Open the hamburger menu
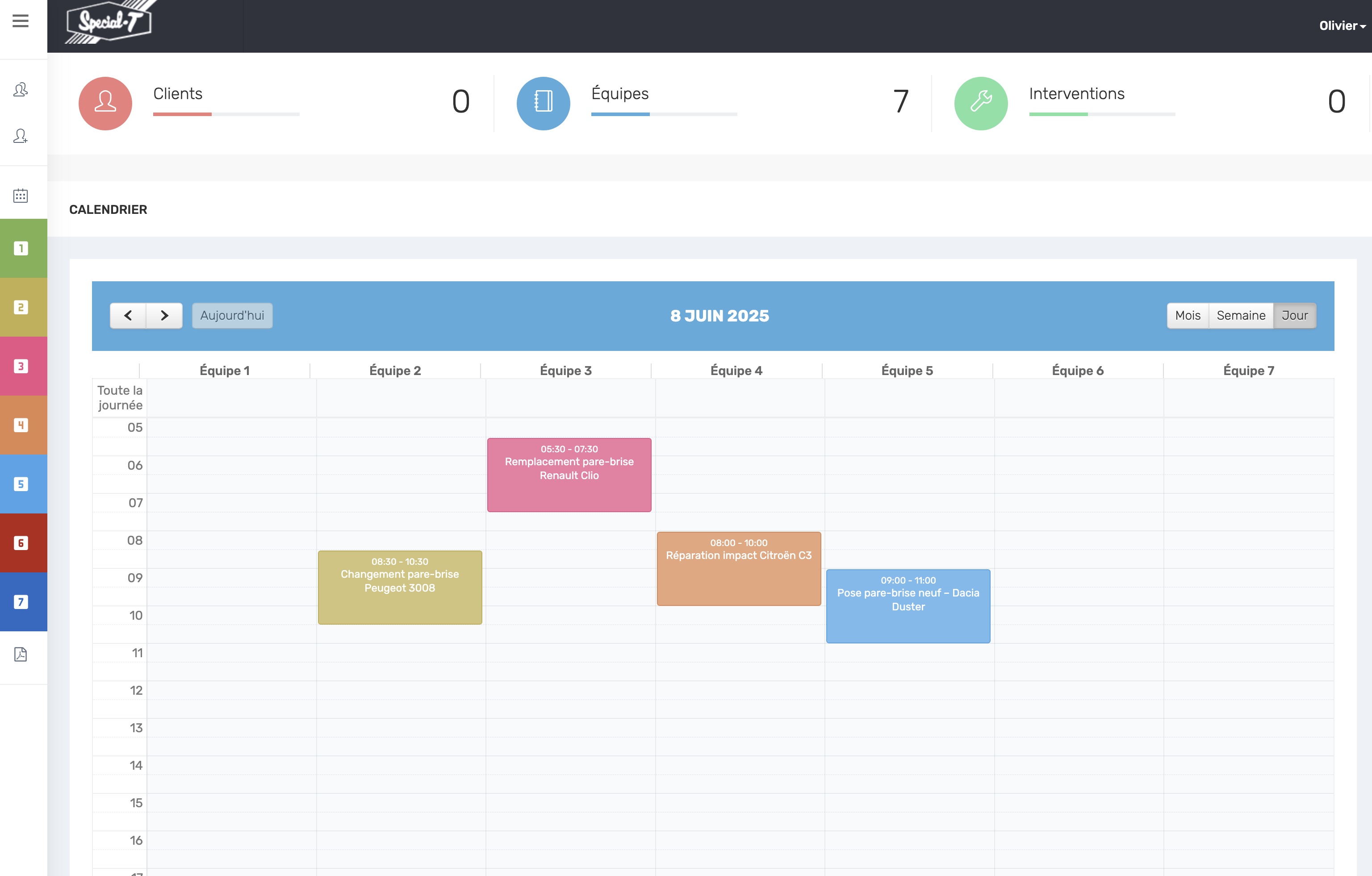The height and width of the screenshot is (876, 1372). (21, 21)
